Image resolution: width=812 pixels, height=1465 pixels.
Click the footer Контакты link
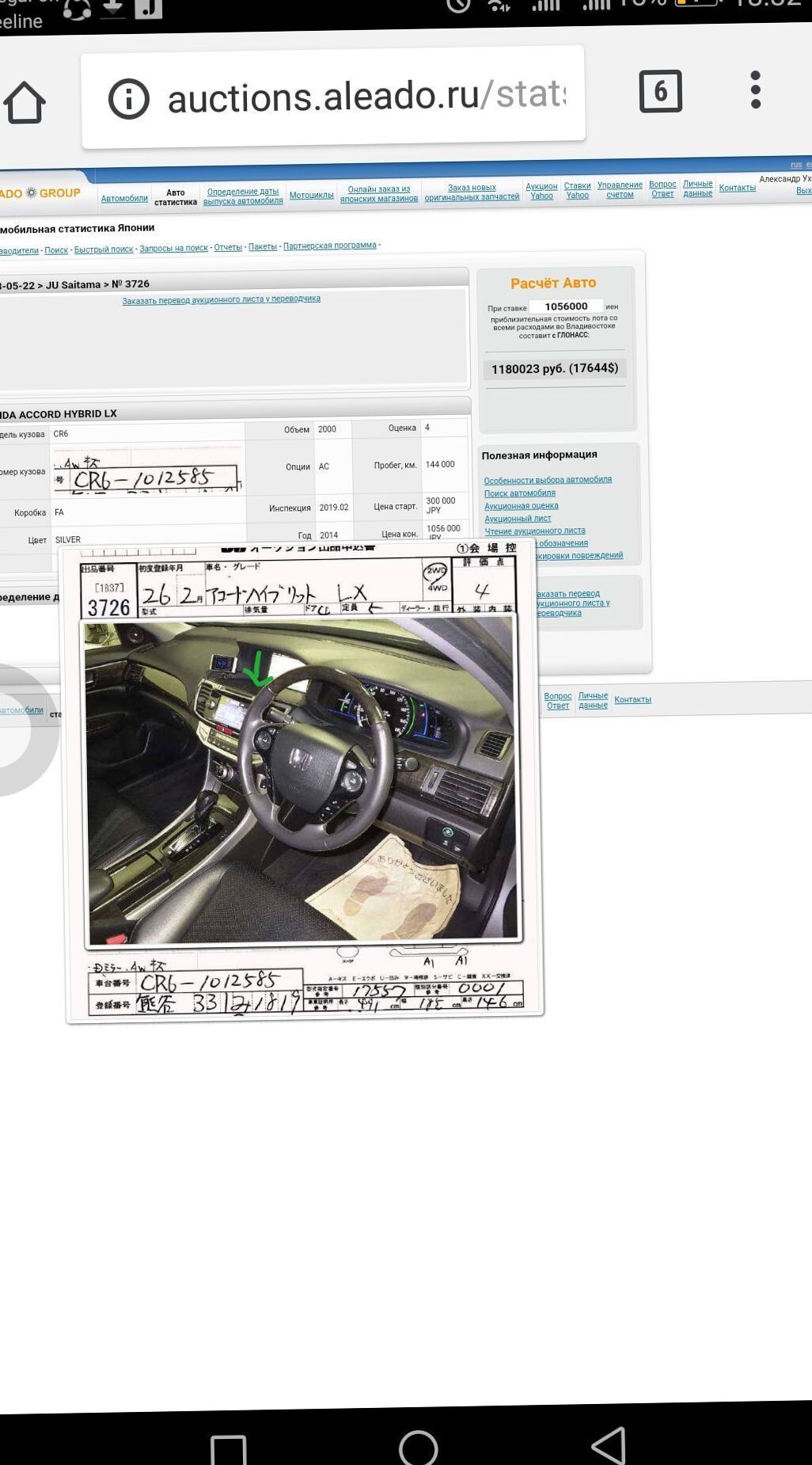click(633, 699)
